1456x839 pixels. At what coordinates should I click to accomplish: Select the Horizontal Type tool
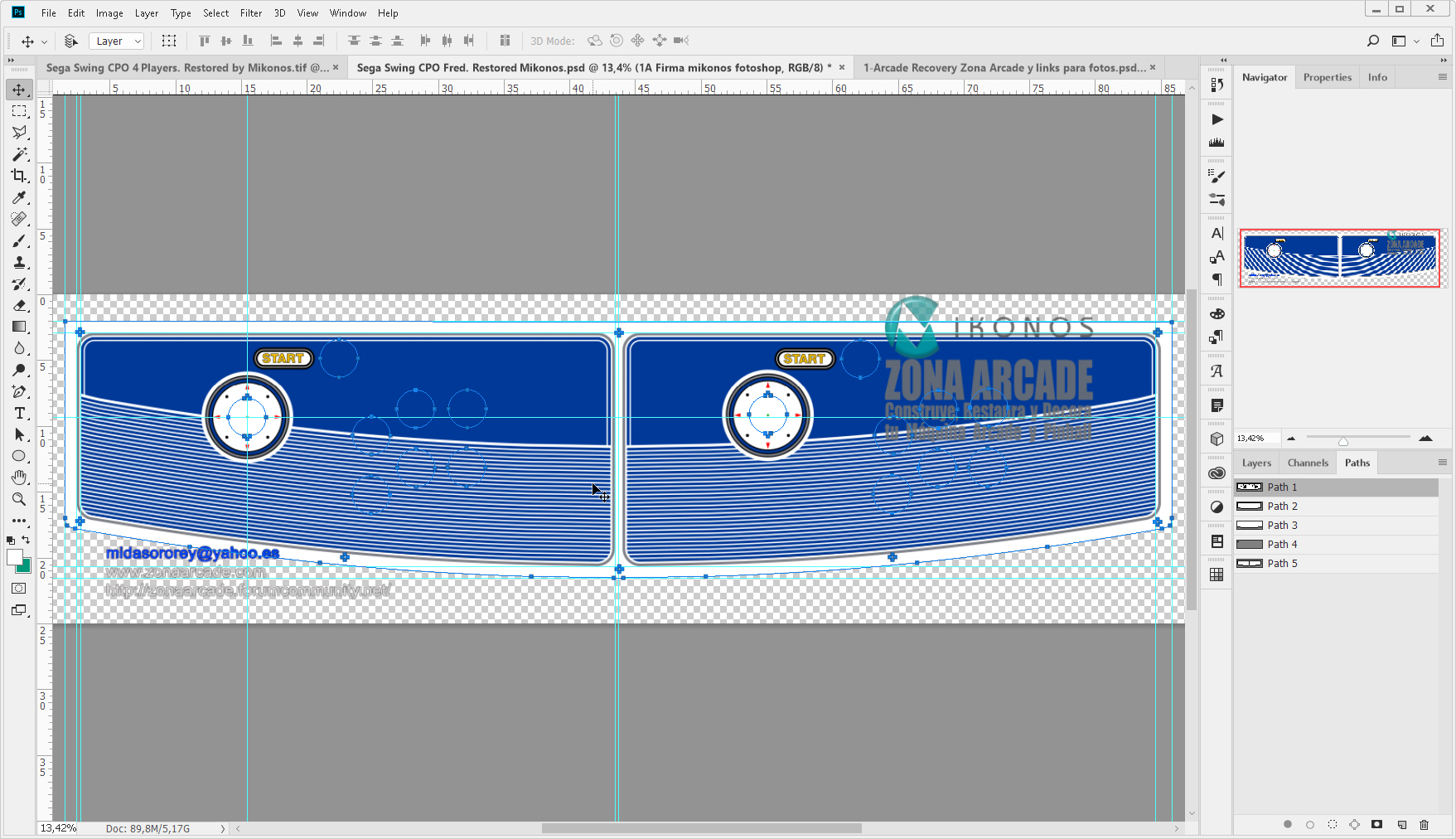(19, 413)
